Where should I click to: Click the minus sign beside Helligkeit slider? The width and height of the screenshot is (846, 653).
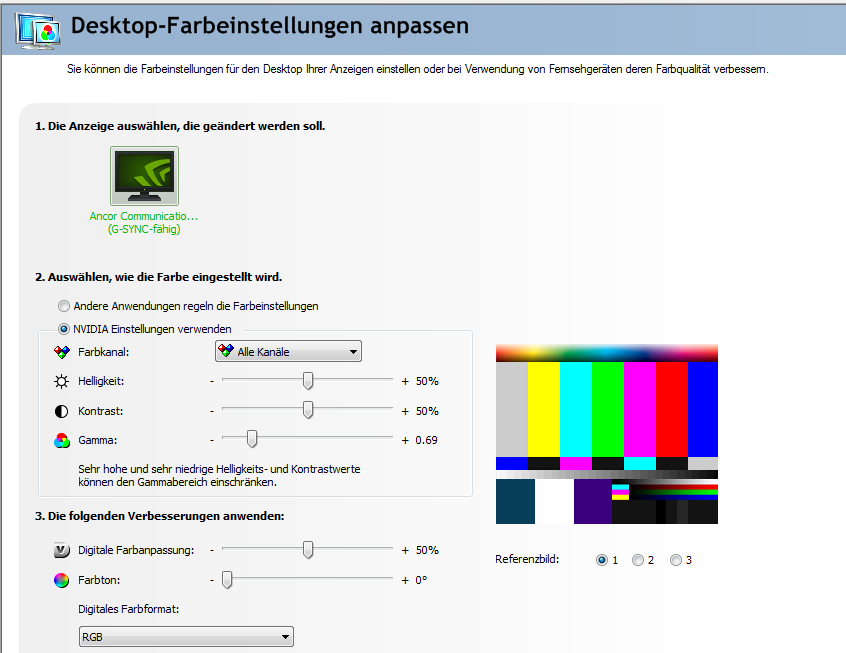point(212,382)
